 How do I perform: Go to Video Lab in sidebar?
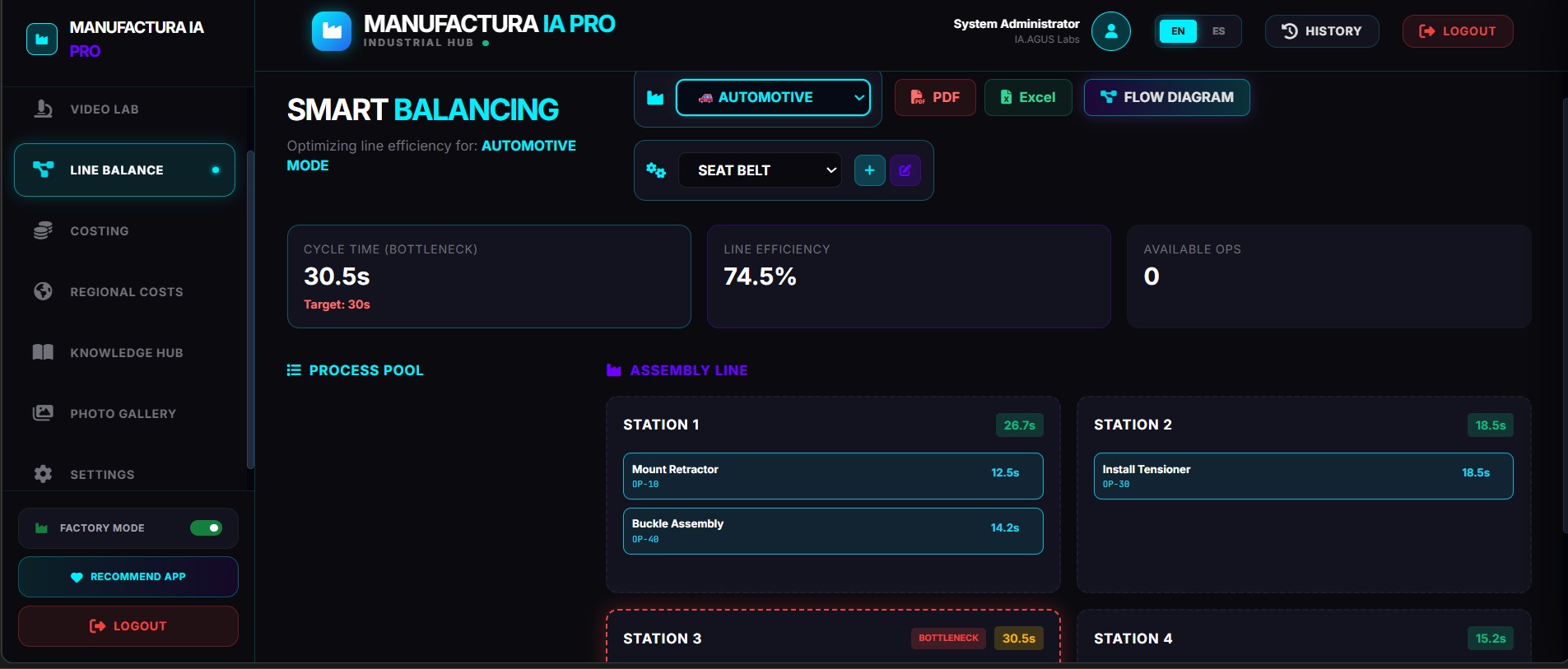click(x=105, y=109)
